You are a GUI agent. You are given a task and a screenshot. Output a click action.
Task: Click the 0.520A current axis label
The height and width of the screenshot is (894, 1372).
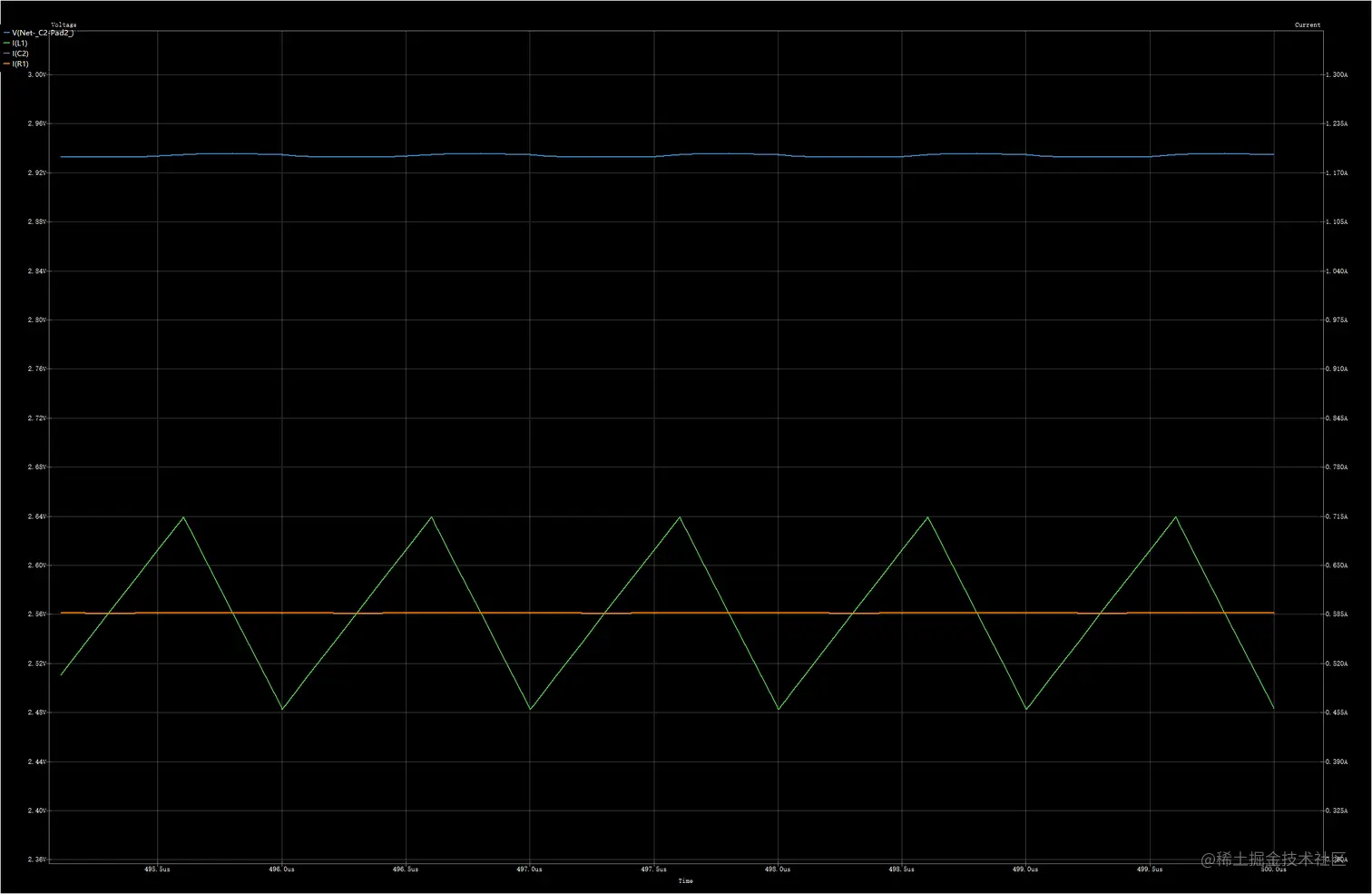[1337, 663]
